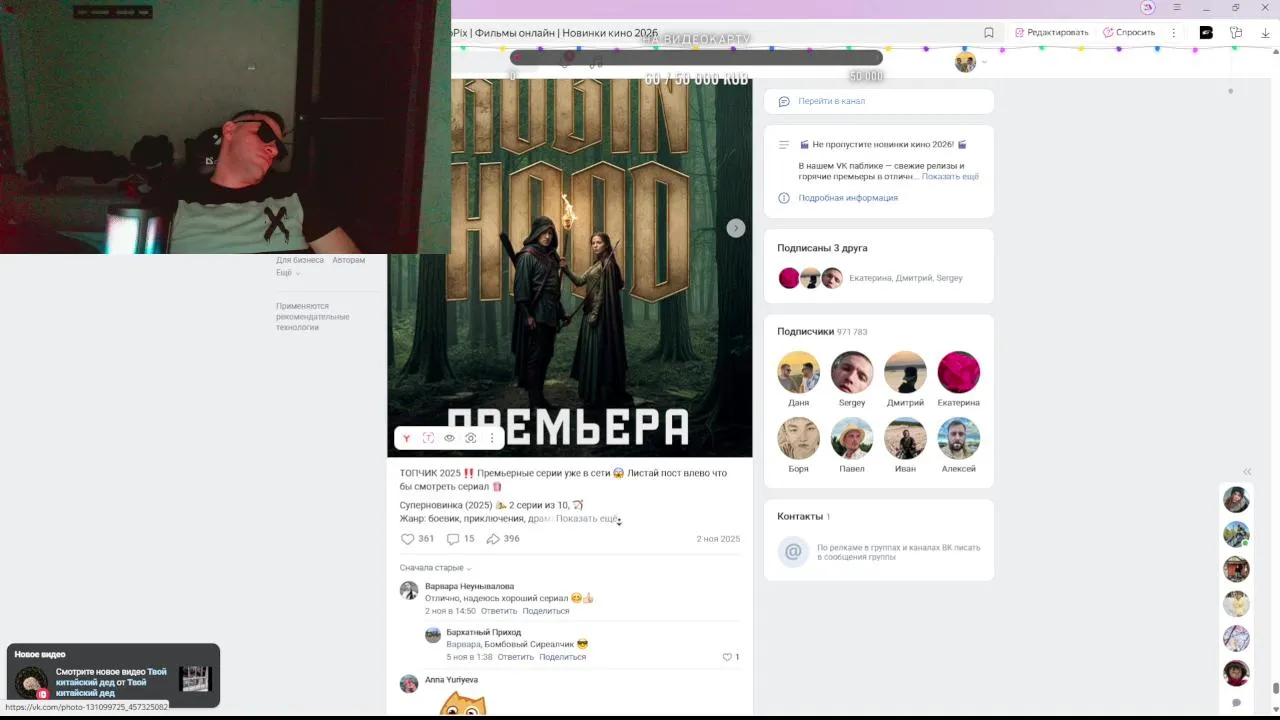Open the first chat avatar in right sidebar
Screen dimensions: 1280x720
(1236, 499)
